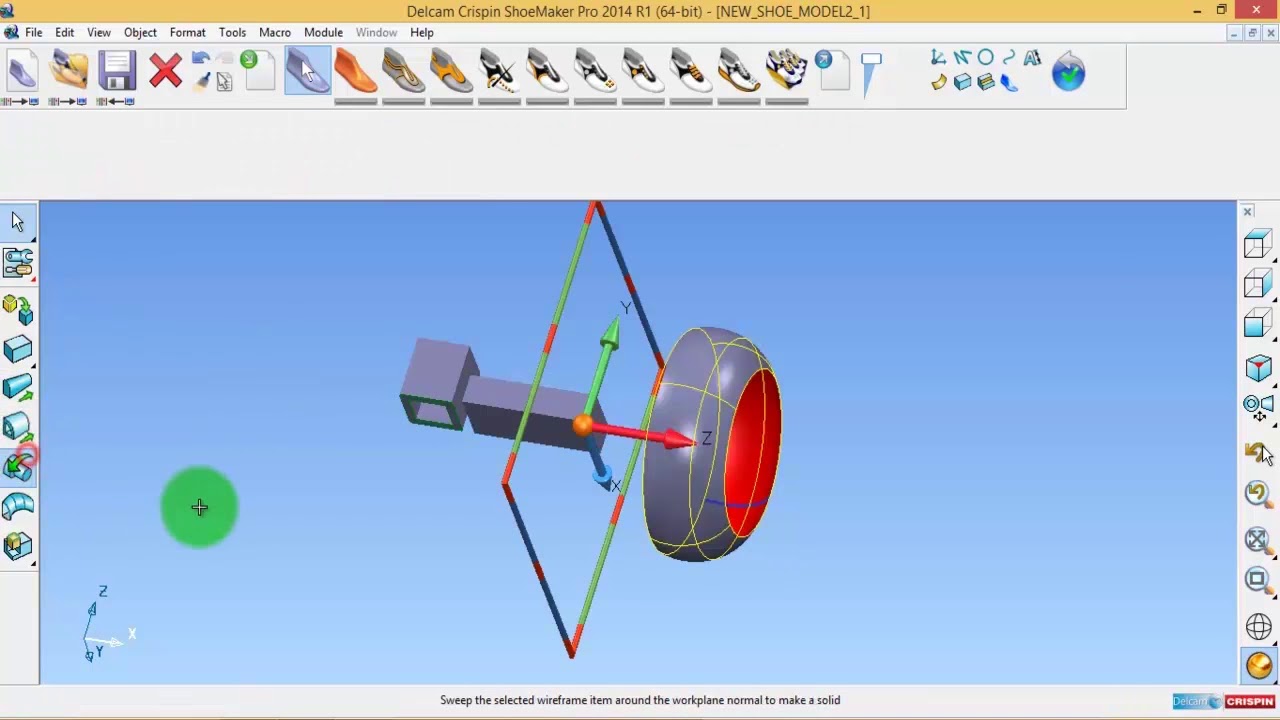Viewport: 1280px width, 720px height.
Task: Click the shoe with orange panels icon
Action: pos(452,72)
